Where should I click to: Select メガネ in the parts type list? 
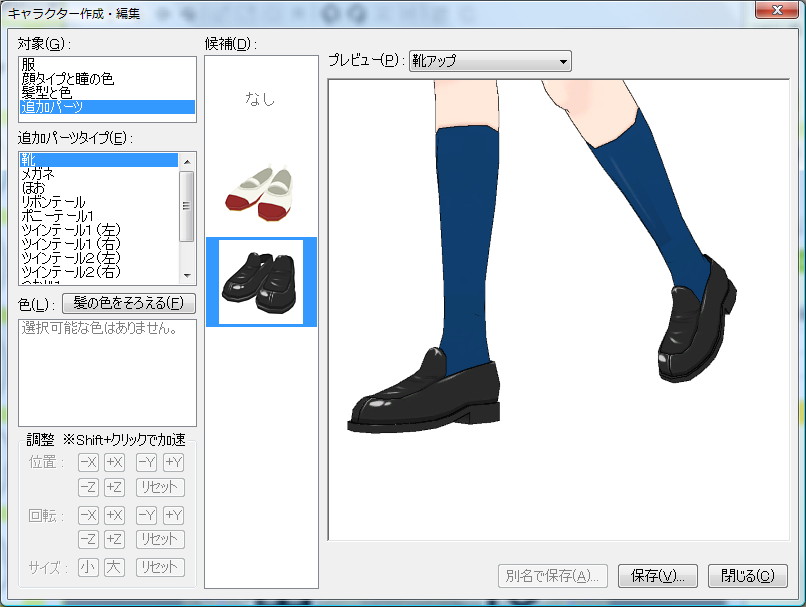(x=60, y=171)
